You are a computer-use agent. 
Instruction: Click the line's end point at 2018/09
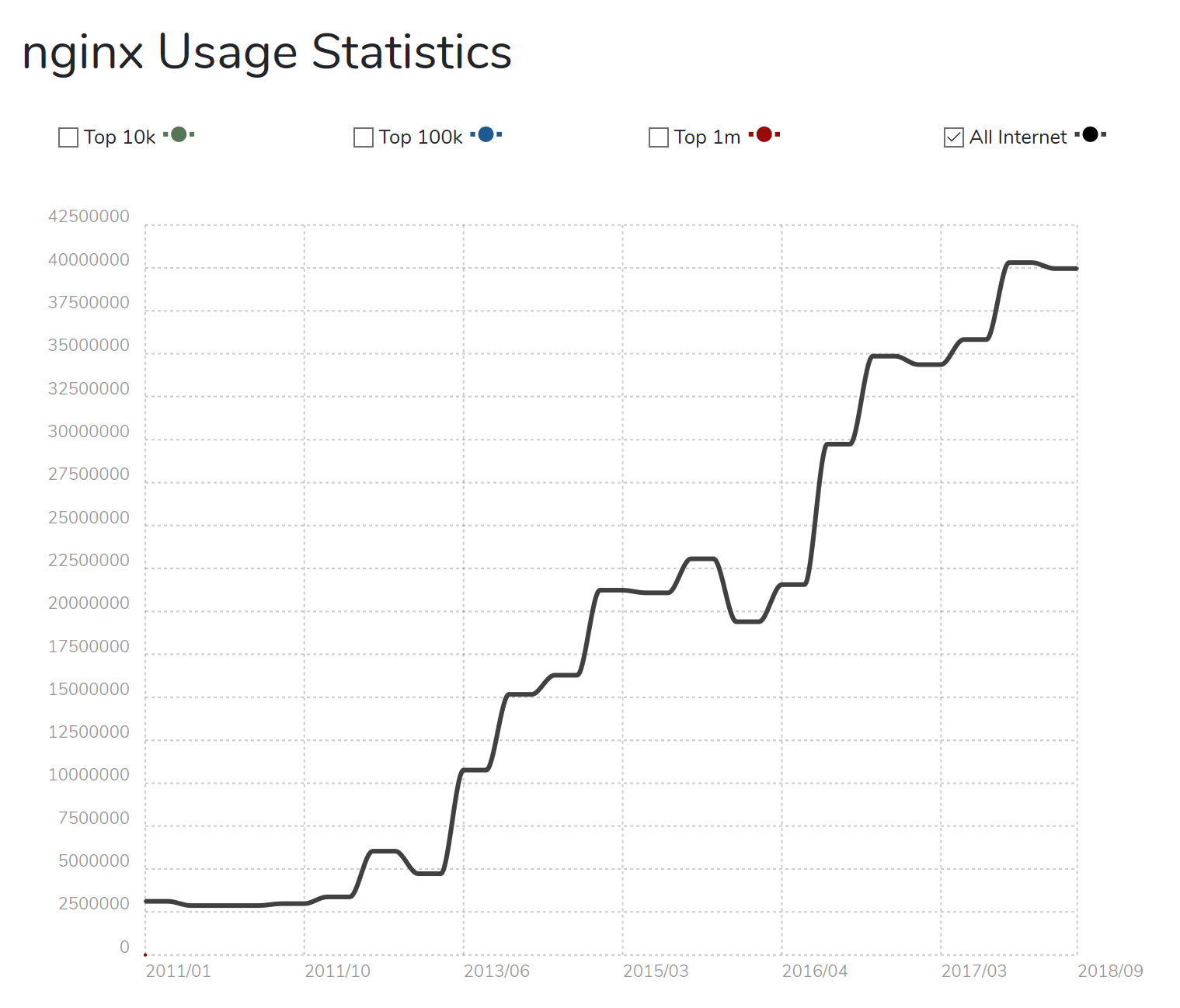pyautogui.click(x=1077, y=269)
